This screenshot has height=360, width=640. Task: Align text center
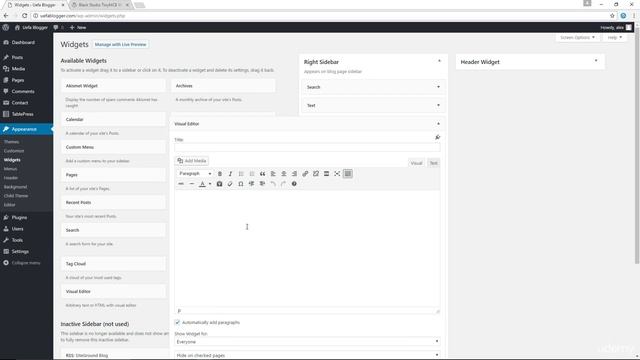(284, 174)
